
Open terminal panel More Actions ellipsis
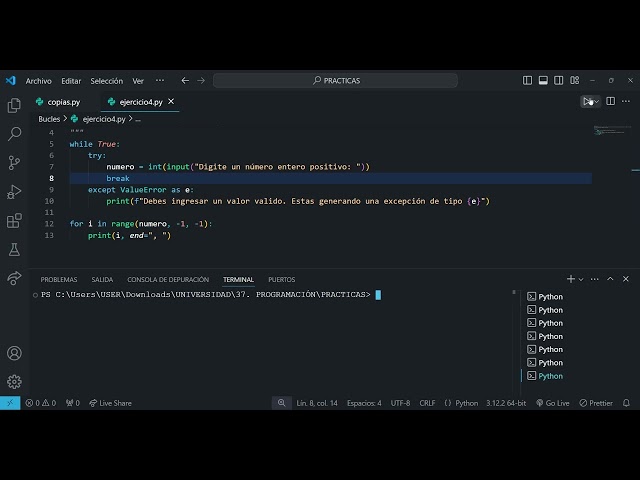click(x=595, y=279)
